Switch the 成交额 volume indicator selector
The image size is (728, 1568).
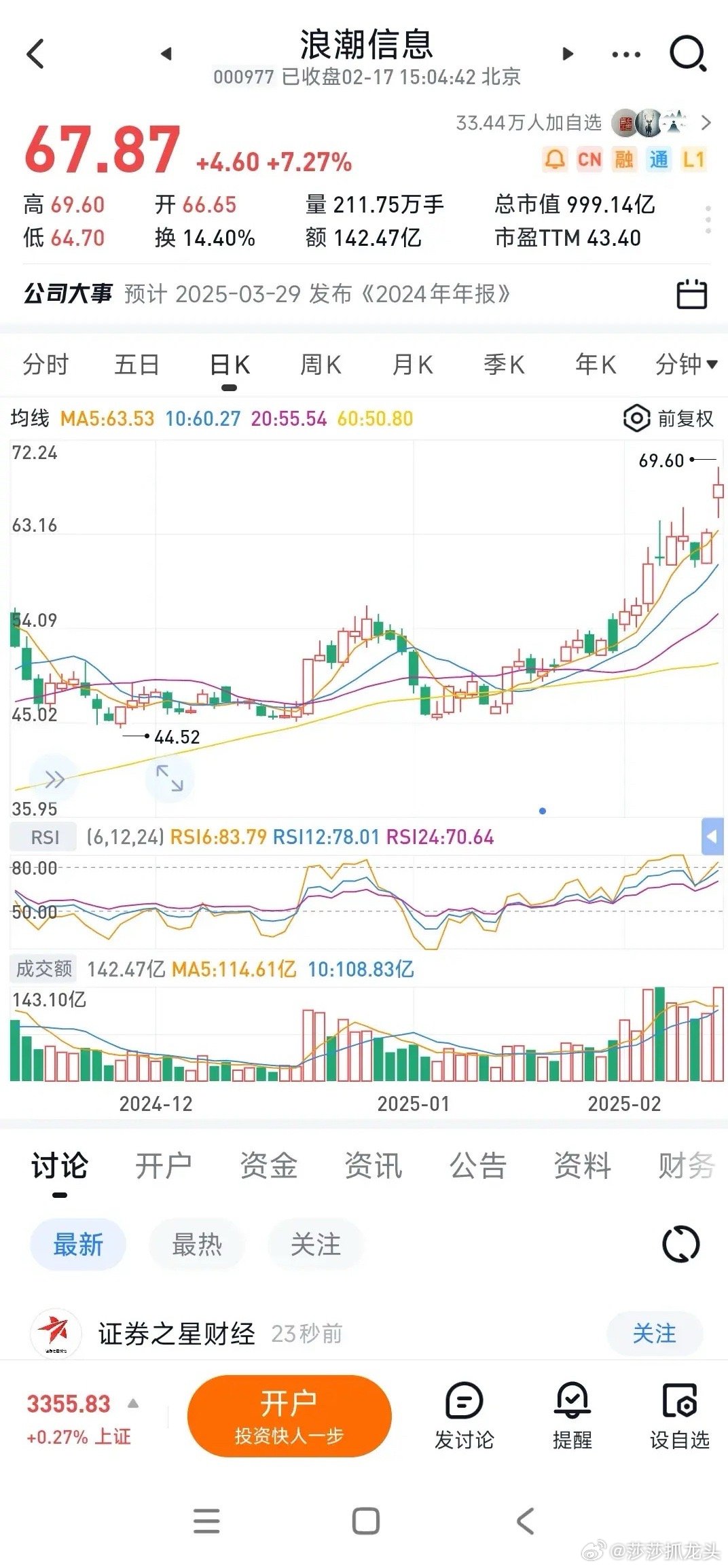point(44,968)
